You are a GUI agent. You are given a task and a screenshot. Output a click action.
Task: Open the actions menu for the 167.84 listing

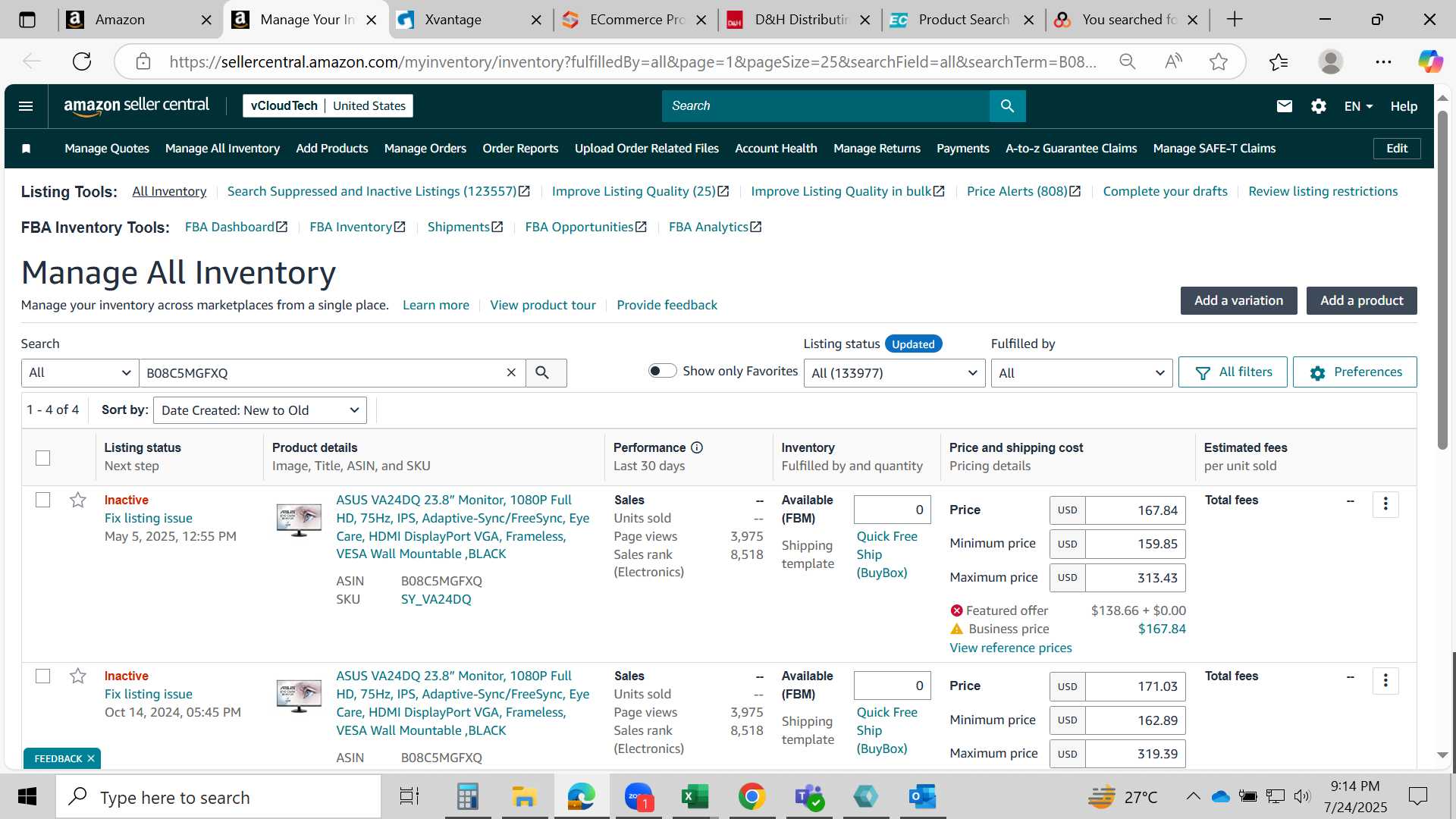1385,504
